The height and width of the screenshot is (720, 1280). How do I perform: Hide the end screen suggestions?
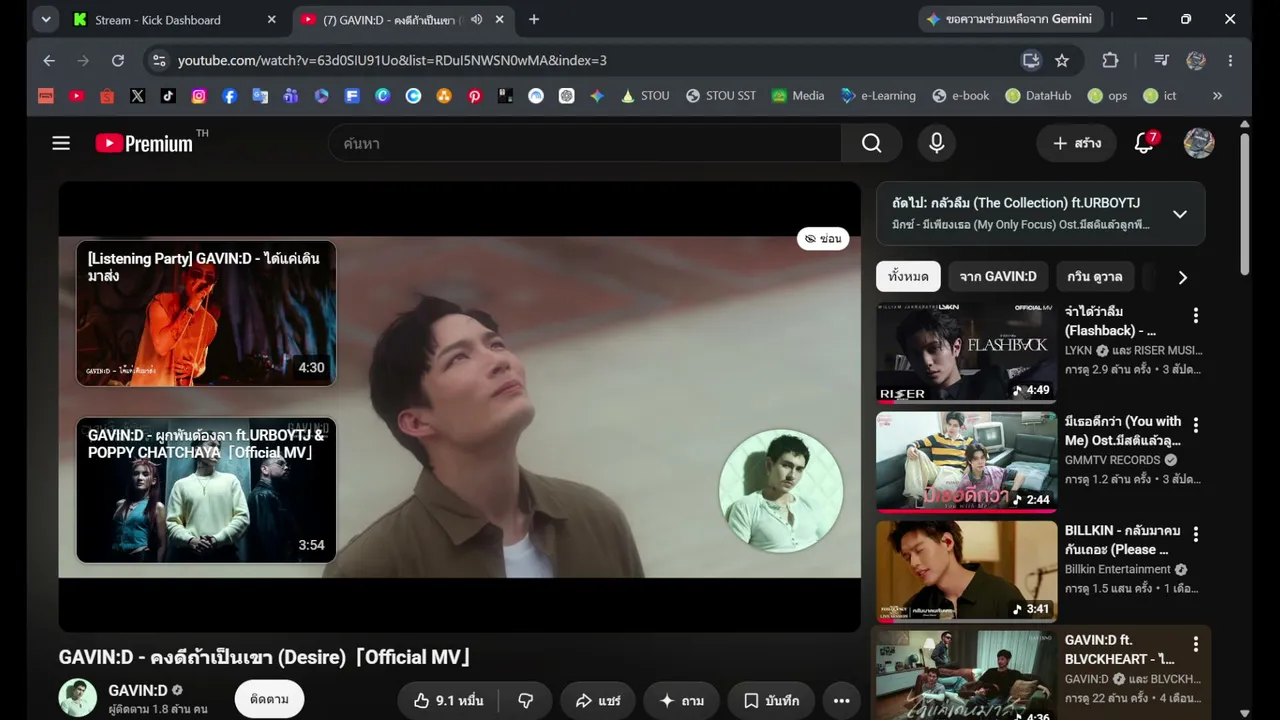point(823,239)
